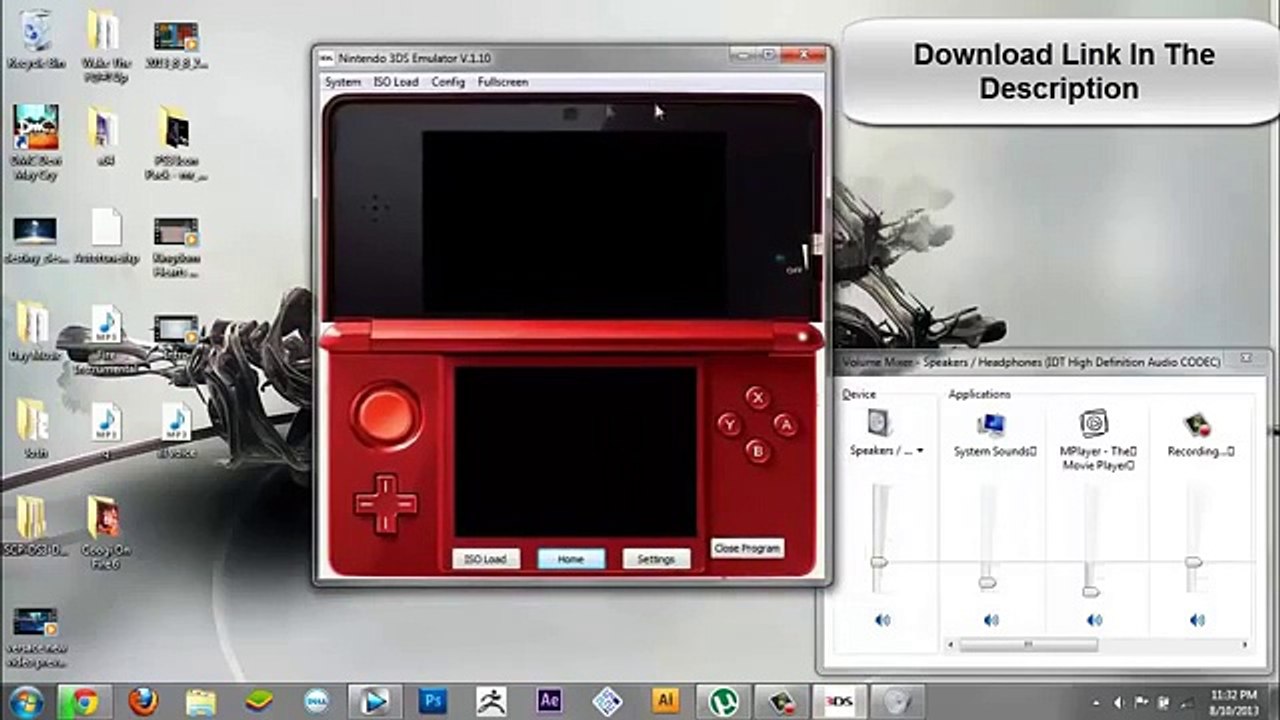Mute the System Sounds speaker icon
The image size is (1280, 720).
click(990, 620)
